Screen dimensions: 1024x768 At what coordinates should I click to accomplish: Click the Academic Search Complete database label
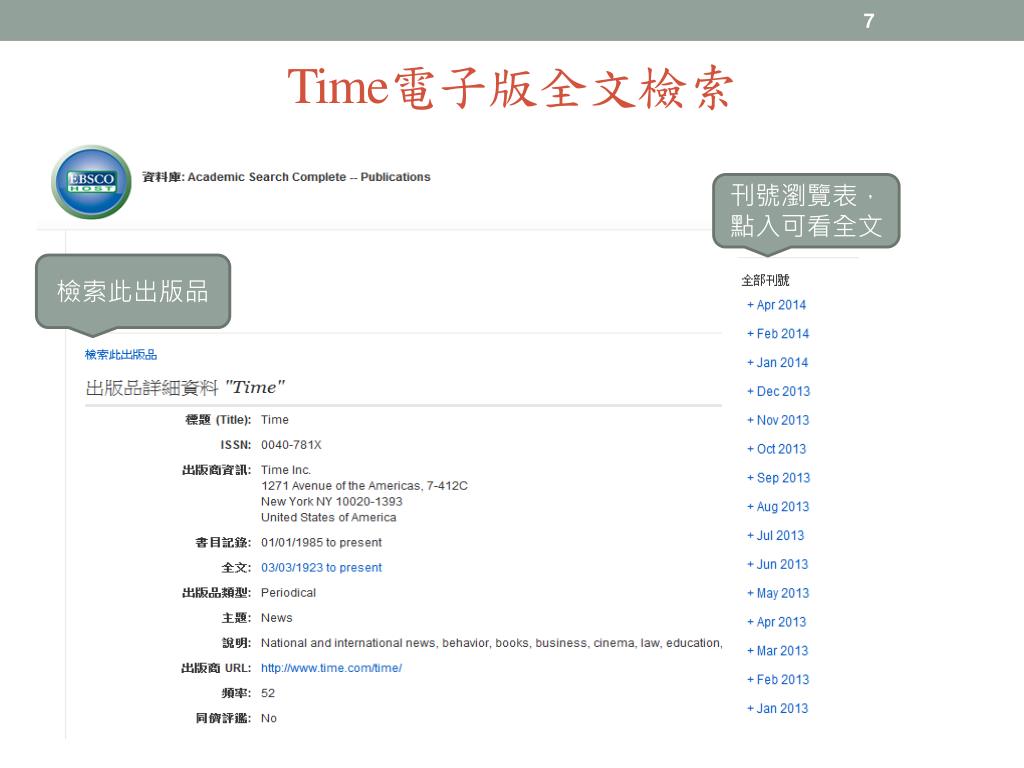[286, 177]
